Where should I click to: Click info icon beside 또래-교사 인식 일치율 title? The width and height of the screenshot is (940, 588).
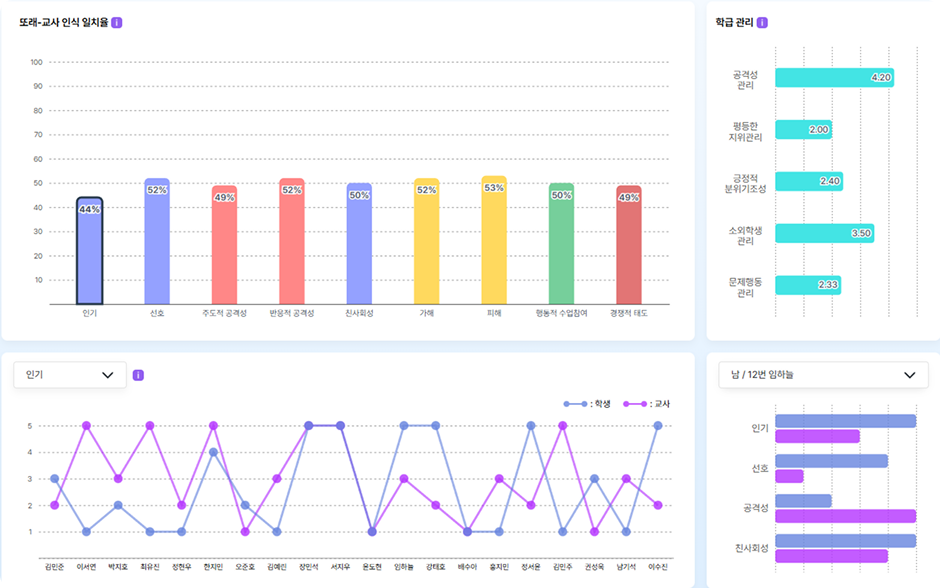tap(117, 22)
